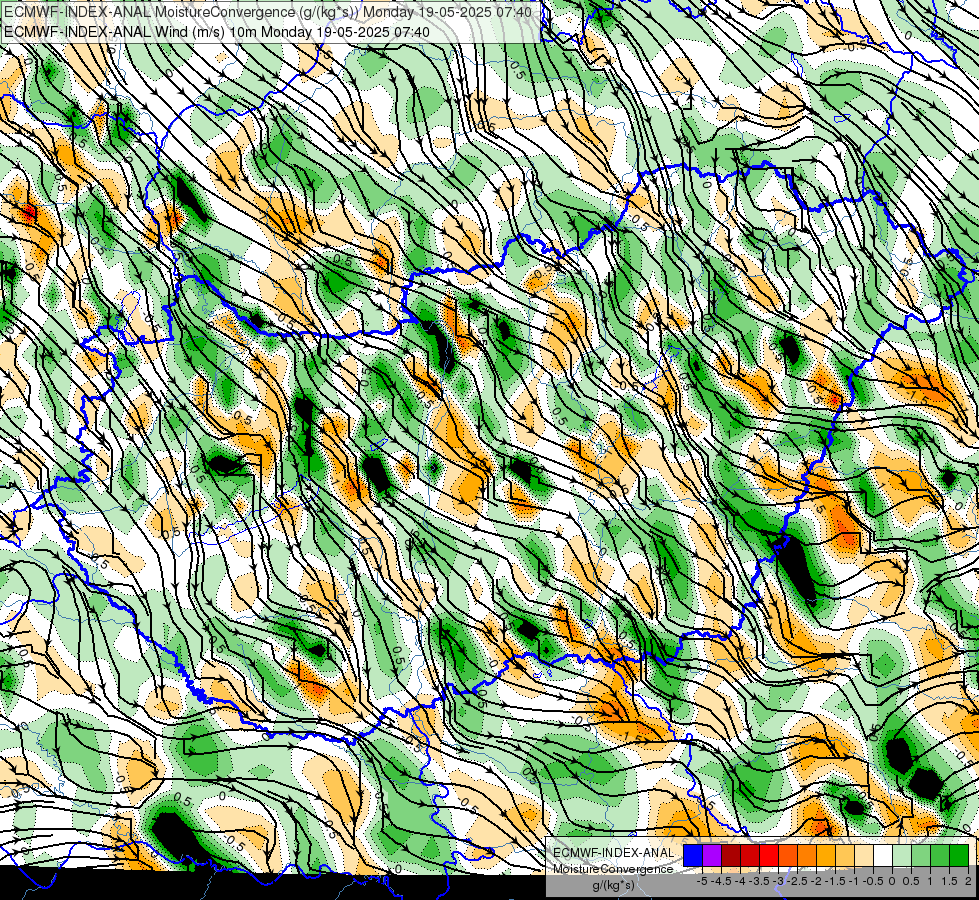Click the darkest red legend swatch
This screenshot has width=979, height=900.
click(731, 855)
